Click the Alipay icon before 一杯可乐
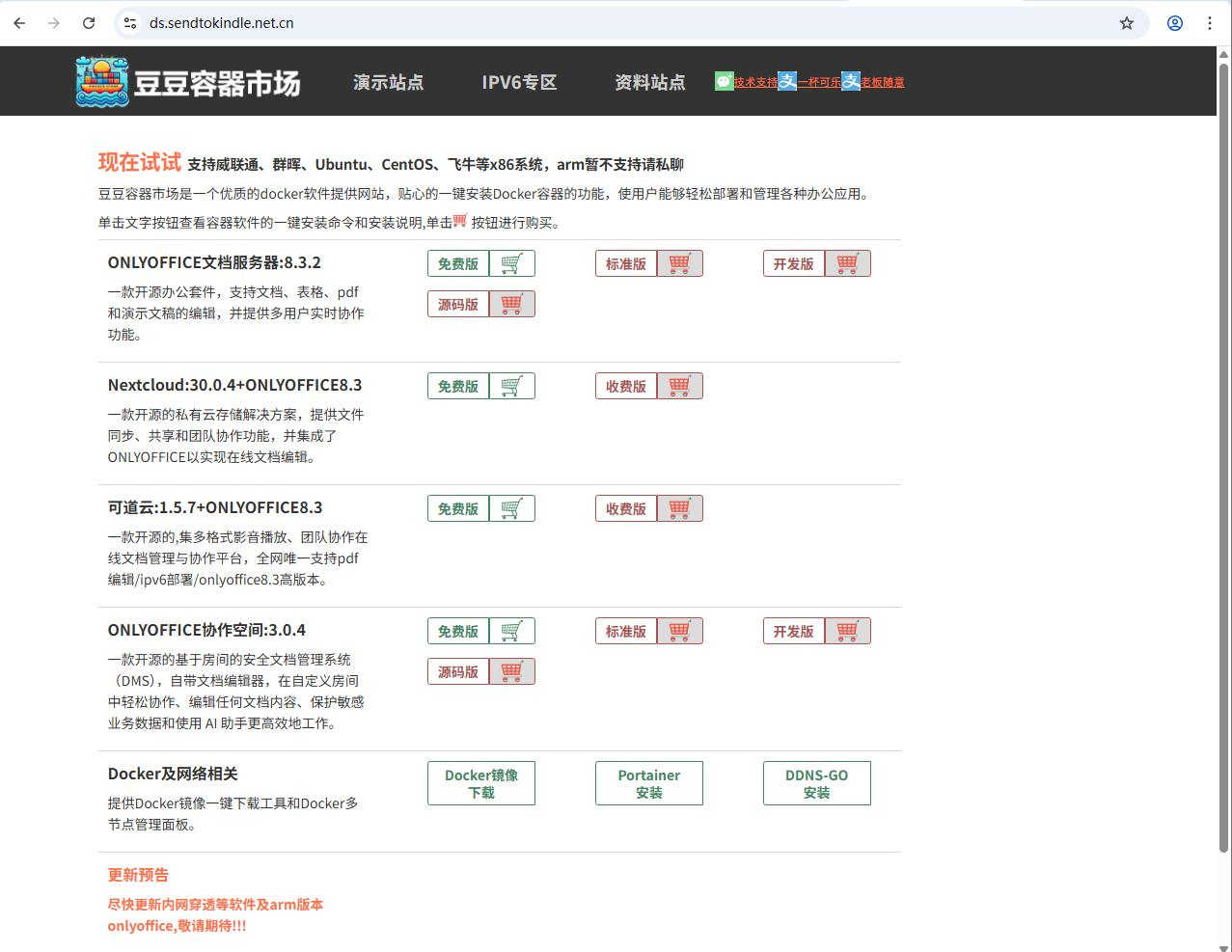Image resolution: width=1232 pixels, height=952 pixels. [787, 82]
